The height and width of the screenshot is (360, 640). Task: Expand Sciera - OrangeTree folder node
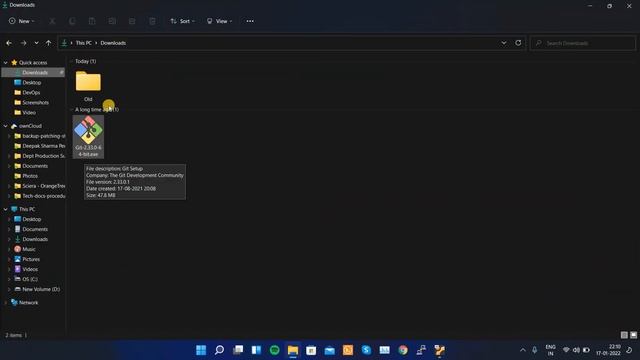[x=9, y=186]
